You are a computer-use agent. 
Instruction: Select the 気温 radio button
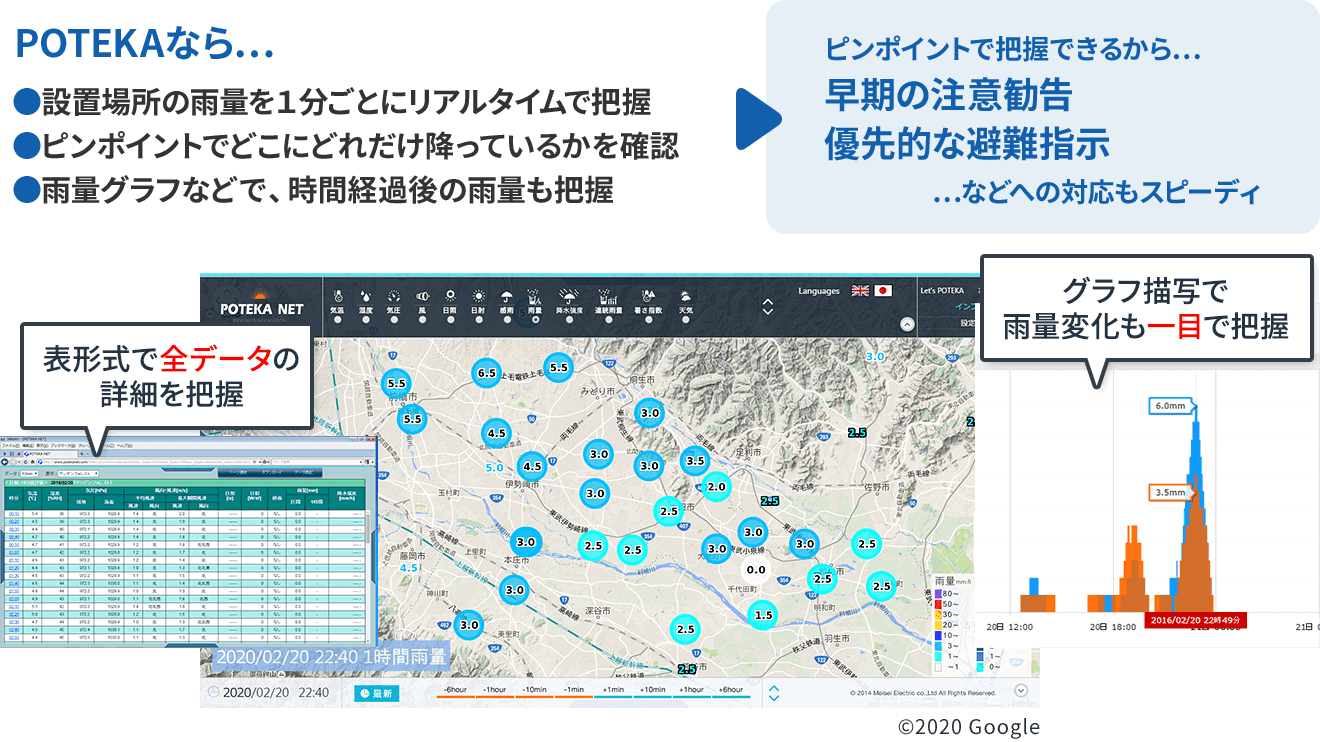point(337,319)
